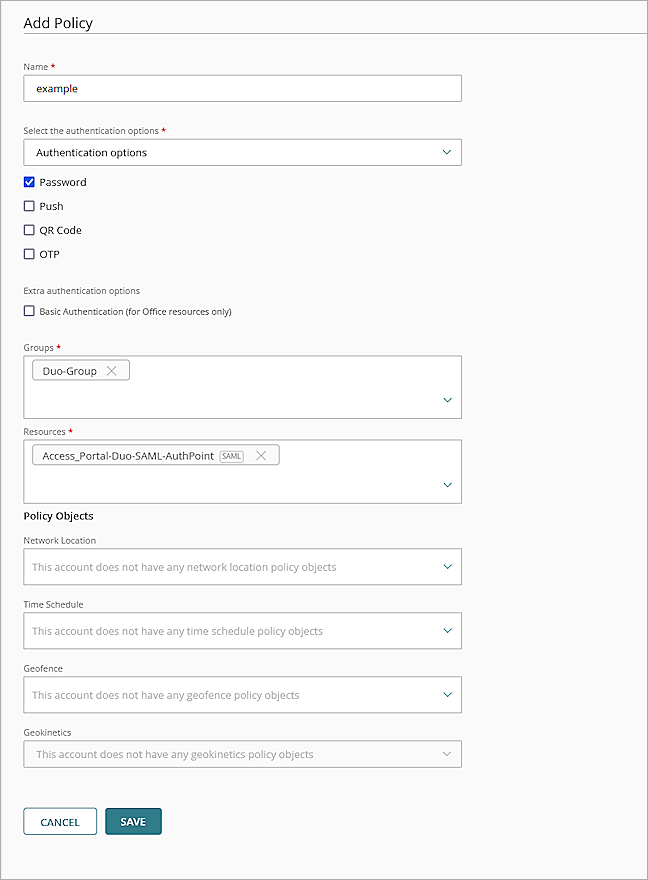Enable the Push authentication checkbox

pos(29,206)
